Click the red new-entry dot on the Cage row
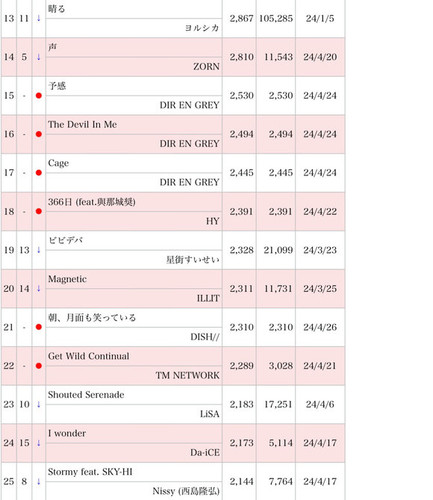Viewport: 433px width, 500px height. click(x=39, y=173)
